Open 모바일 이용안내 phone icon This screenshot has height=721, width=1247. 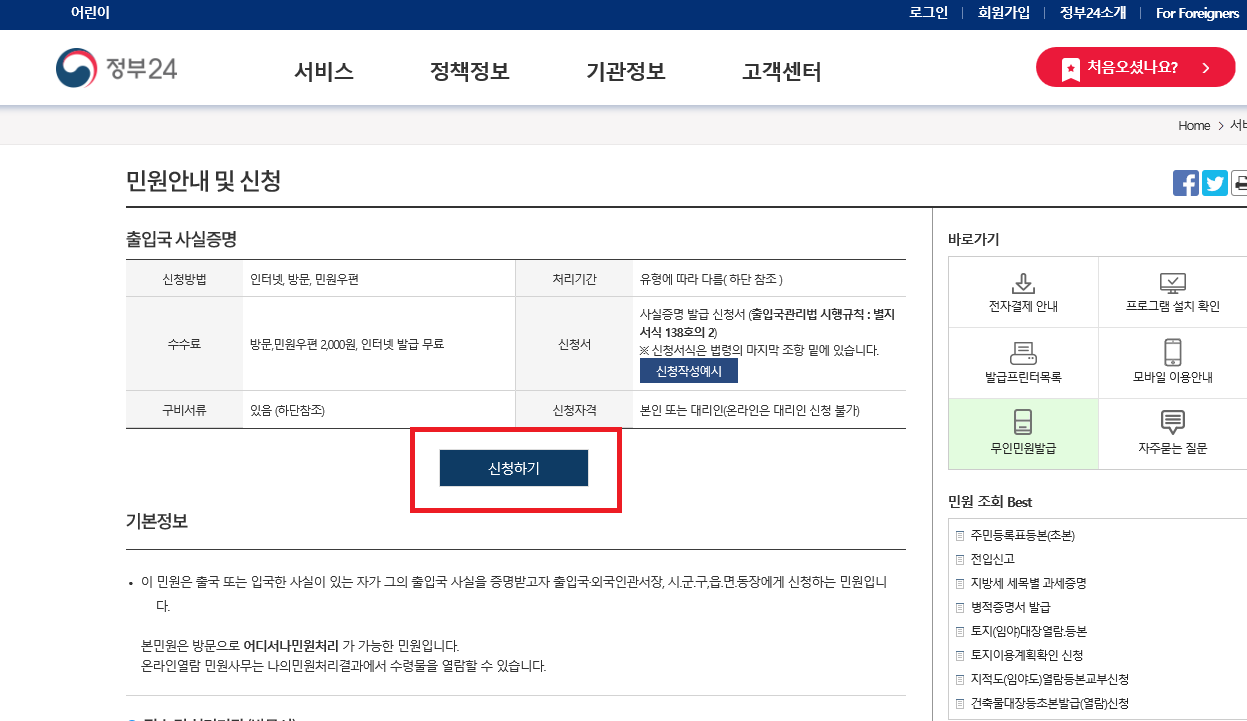tap(1172, 353)
